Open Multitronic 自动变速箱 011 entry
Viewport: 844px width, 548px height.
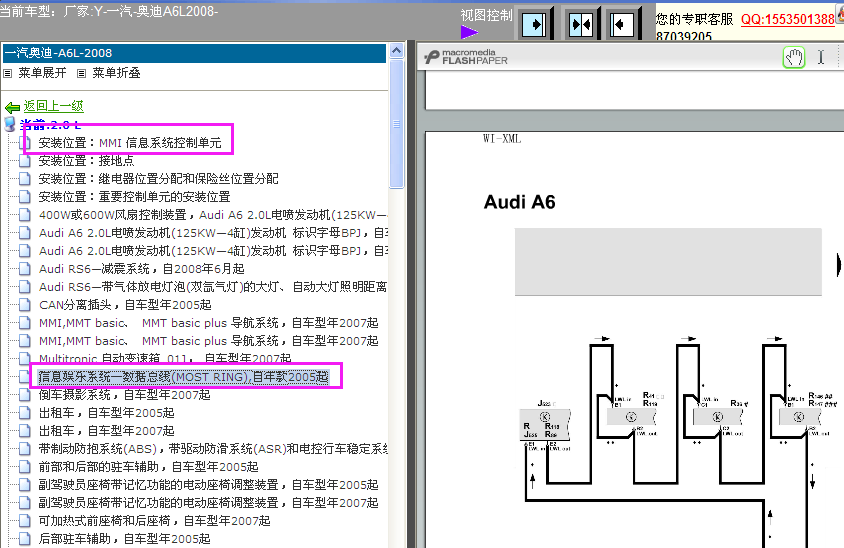[x=165, y=359]
